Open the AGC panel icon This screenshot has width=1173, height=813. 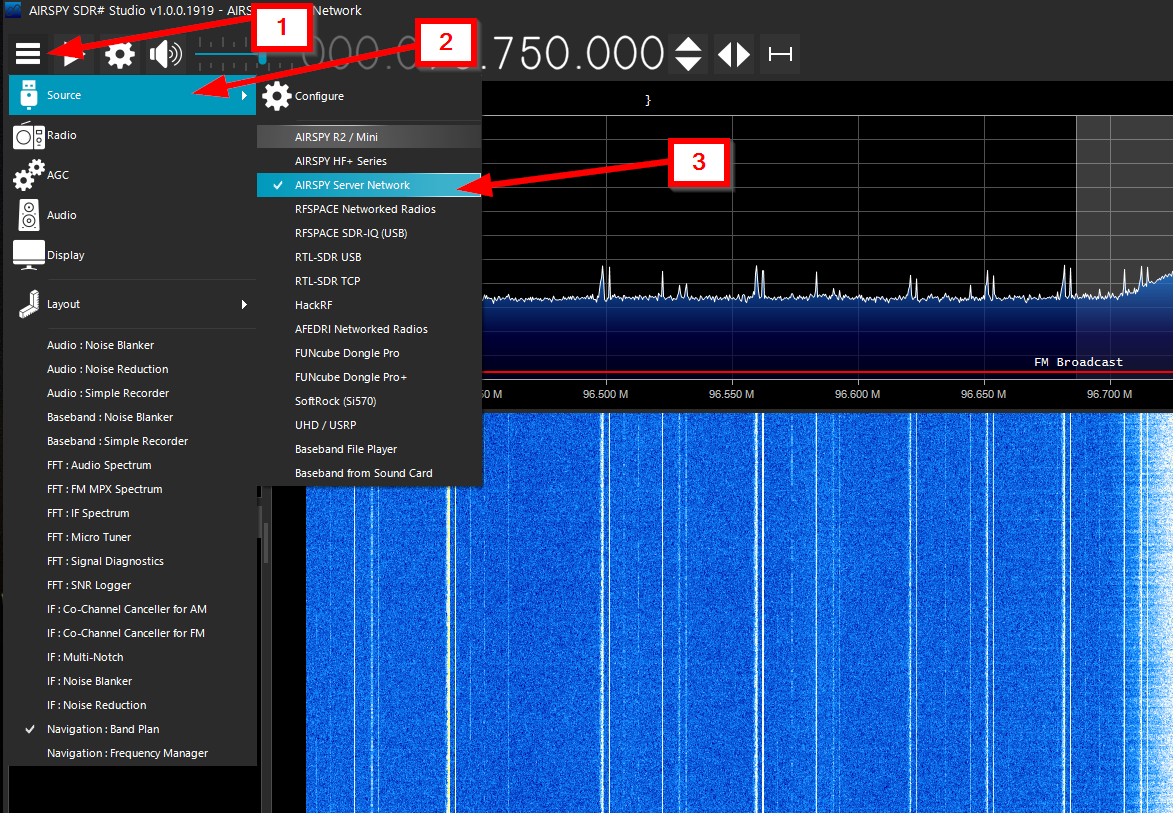[x=30, y=175]
